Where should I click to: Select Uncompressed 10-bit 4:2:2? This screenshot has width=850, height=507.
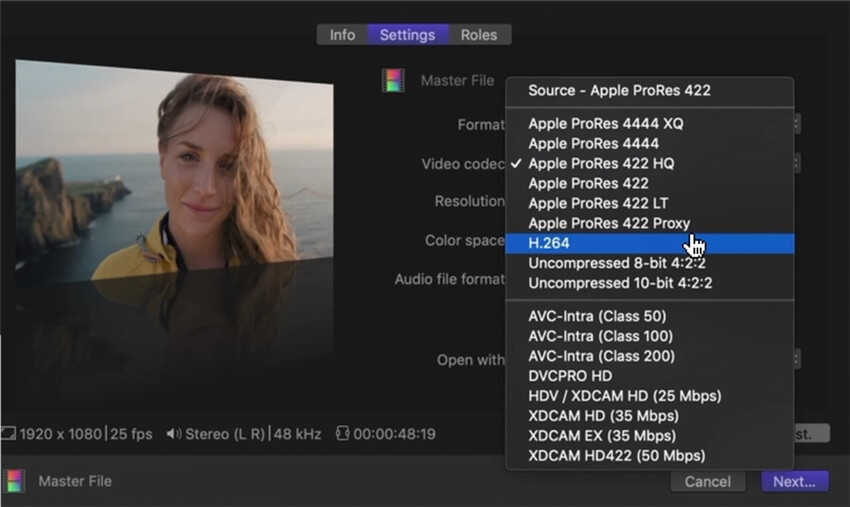coord(649,283)
